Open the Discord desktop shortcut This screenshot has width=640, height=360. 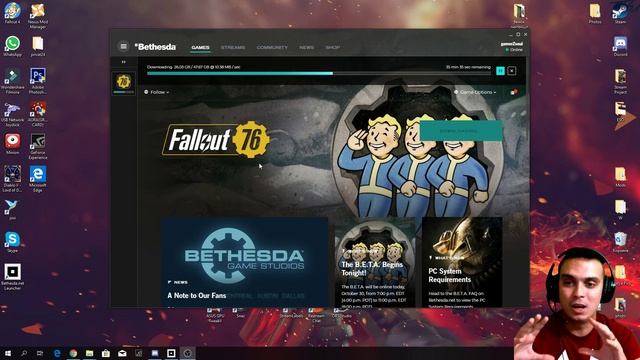(x=620, y=46)
